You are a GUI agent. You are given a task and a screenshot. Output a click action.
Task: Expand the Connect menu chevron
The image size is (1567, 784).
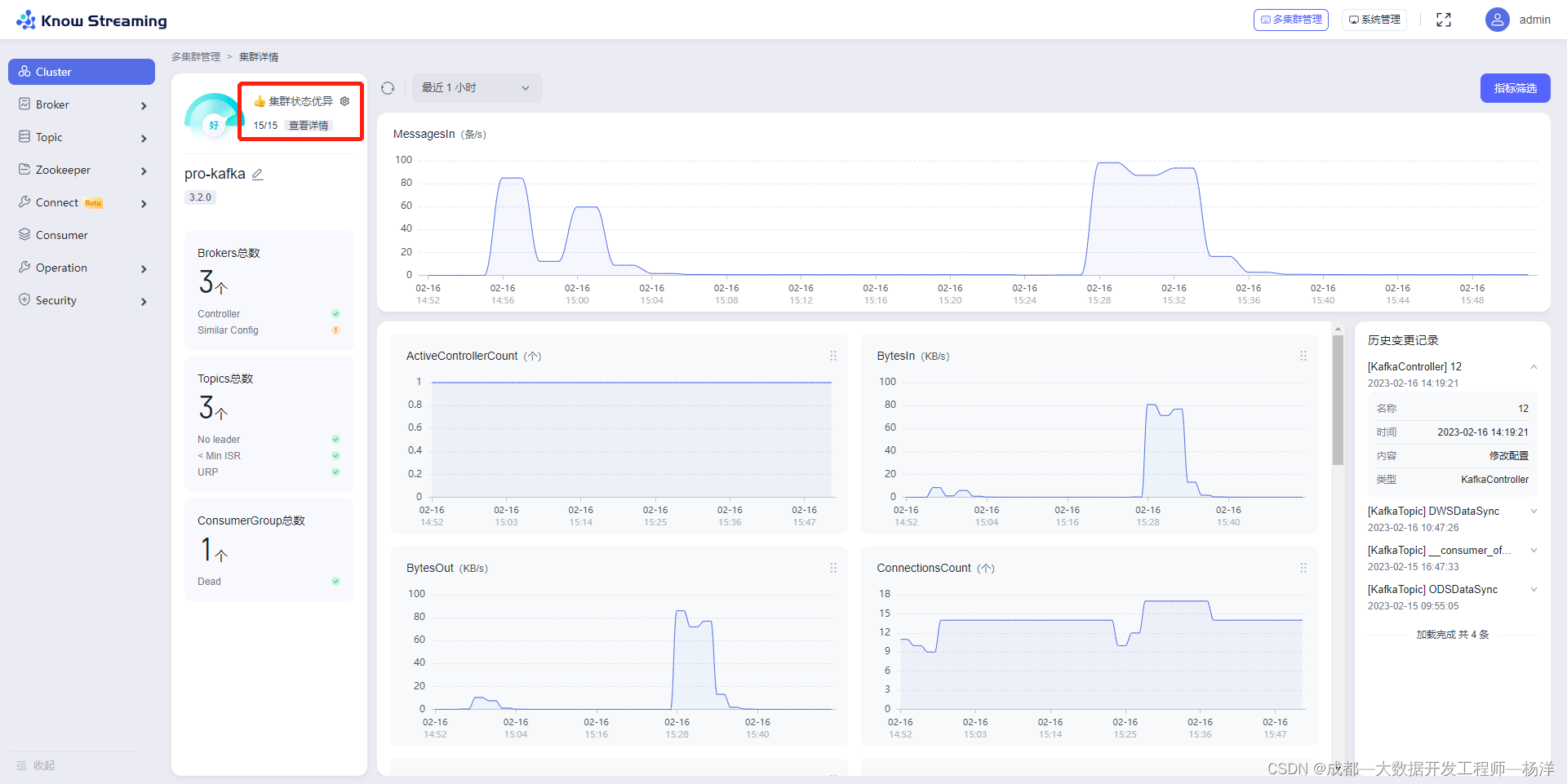[144, 203]
